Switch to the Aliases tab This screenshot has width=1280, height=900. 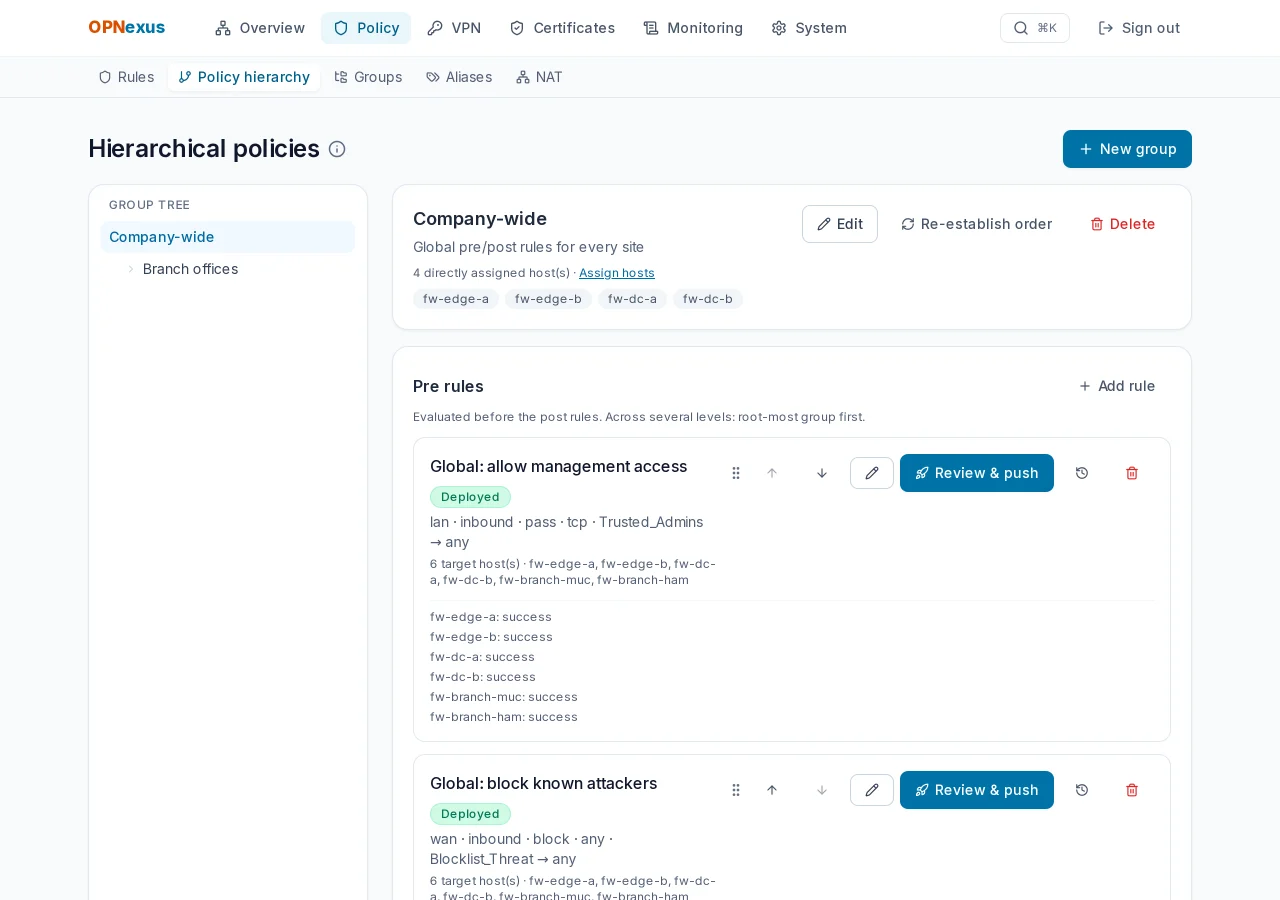click(x=459, y=77)
